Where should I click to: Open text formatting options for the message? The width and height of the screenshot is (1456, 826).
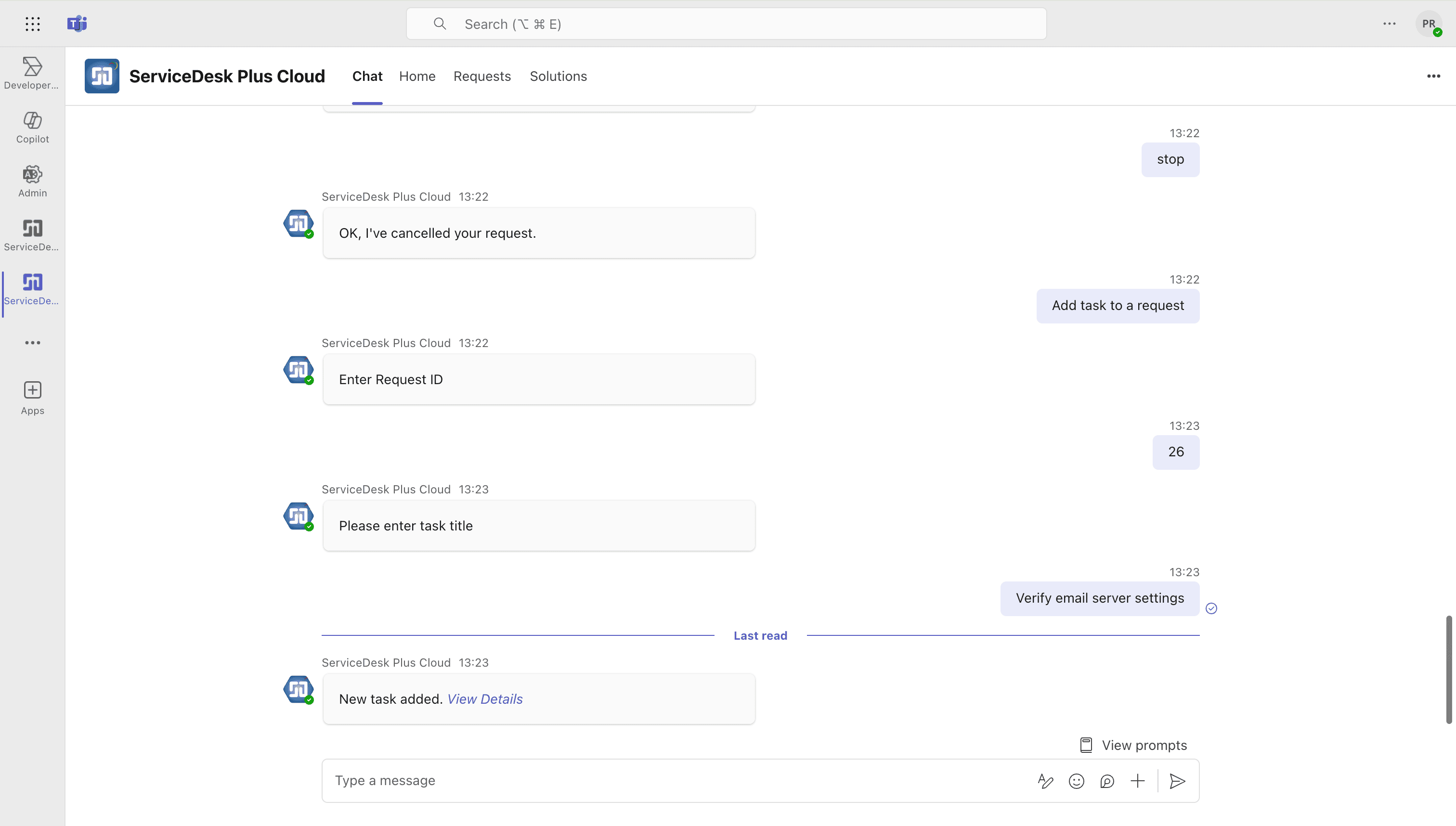tap(1046, 781)
